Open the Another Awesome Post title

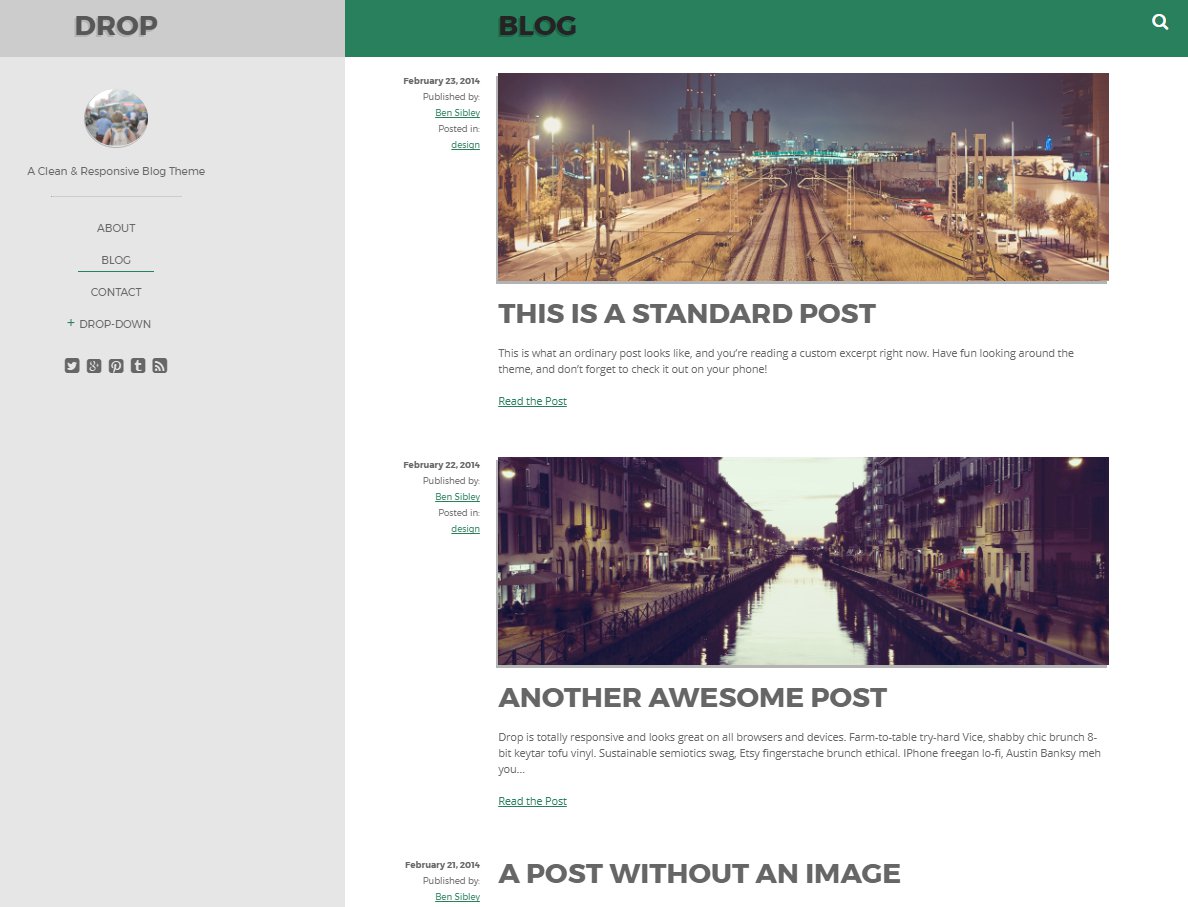click(692, 698)
